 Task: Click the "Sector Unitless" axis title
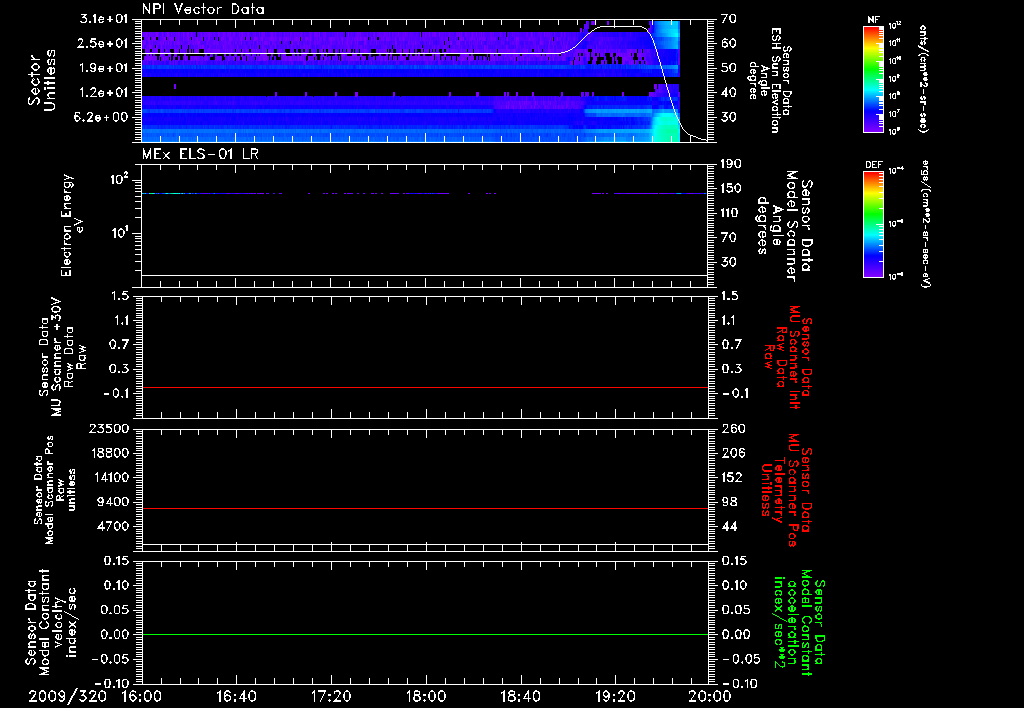[x=42, y=80]
